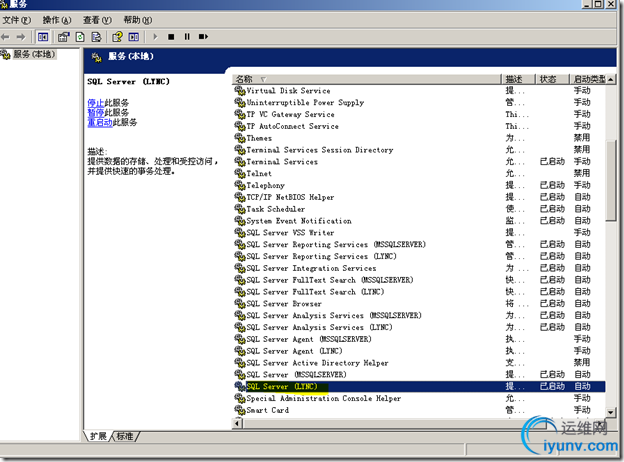Image resolution: width=624 pixels, height=462 pixels.
Task: Select SQL Server Agent (MSSQLSERVER) row
Action: pyautogui.click(x=419, y=339)
